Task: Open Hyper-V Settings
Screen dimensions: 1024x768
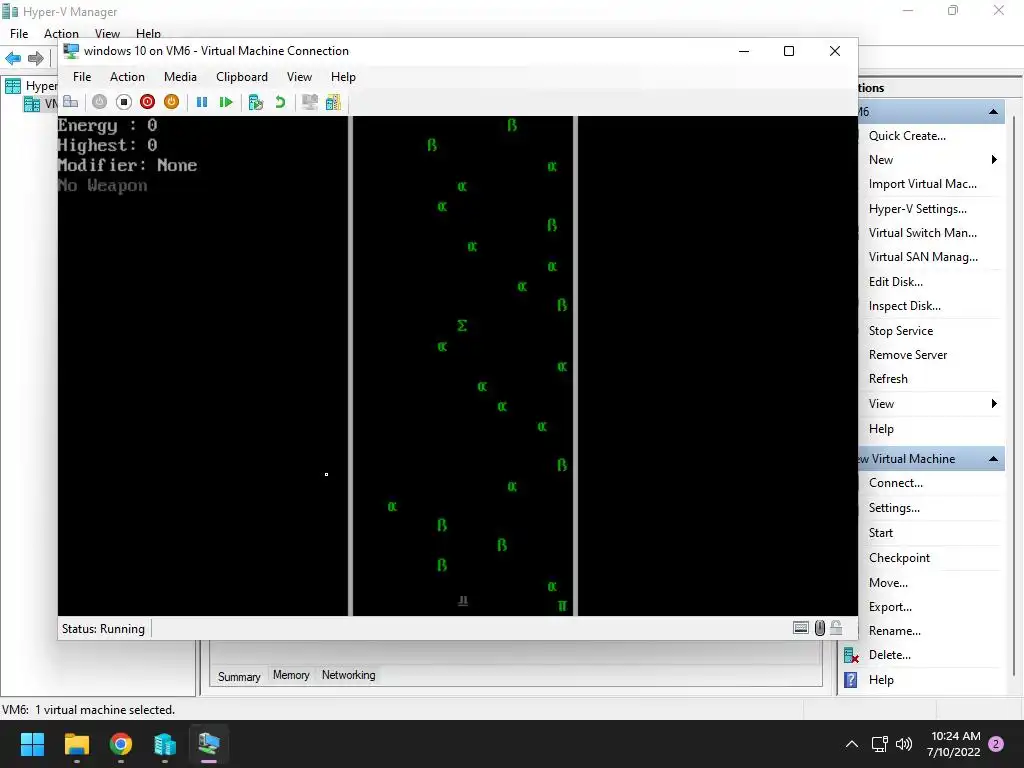Action: click(x=918, y=209)
